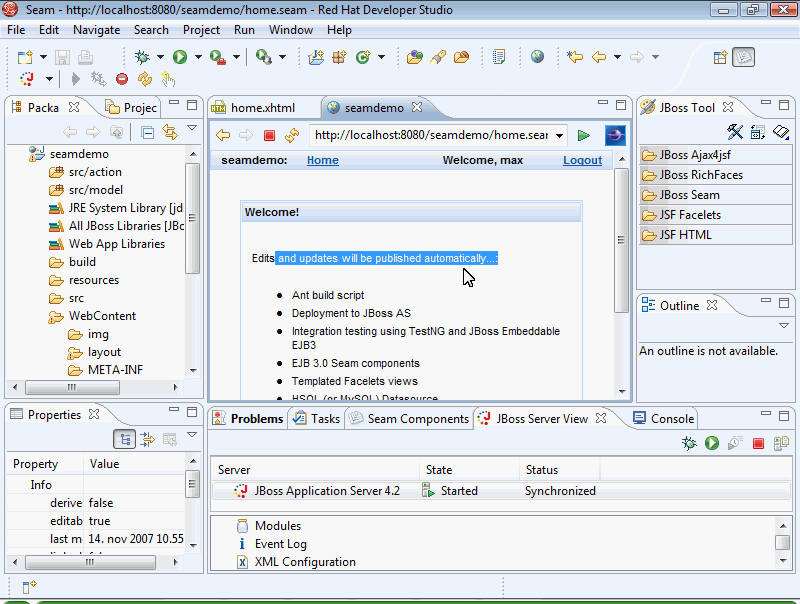This screenshot has height=604, width=800.
Task: Click the Open Type icon in toolbar
Action: 415,57
